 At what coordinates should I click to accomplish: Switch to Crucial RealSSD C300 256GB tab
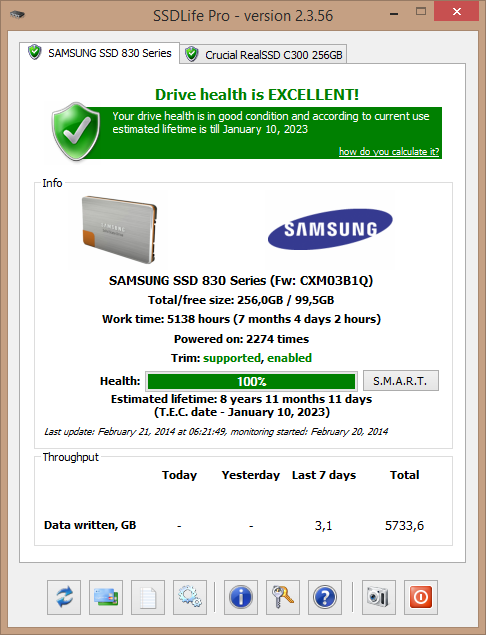[264, 54]
